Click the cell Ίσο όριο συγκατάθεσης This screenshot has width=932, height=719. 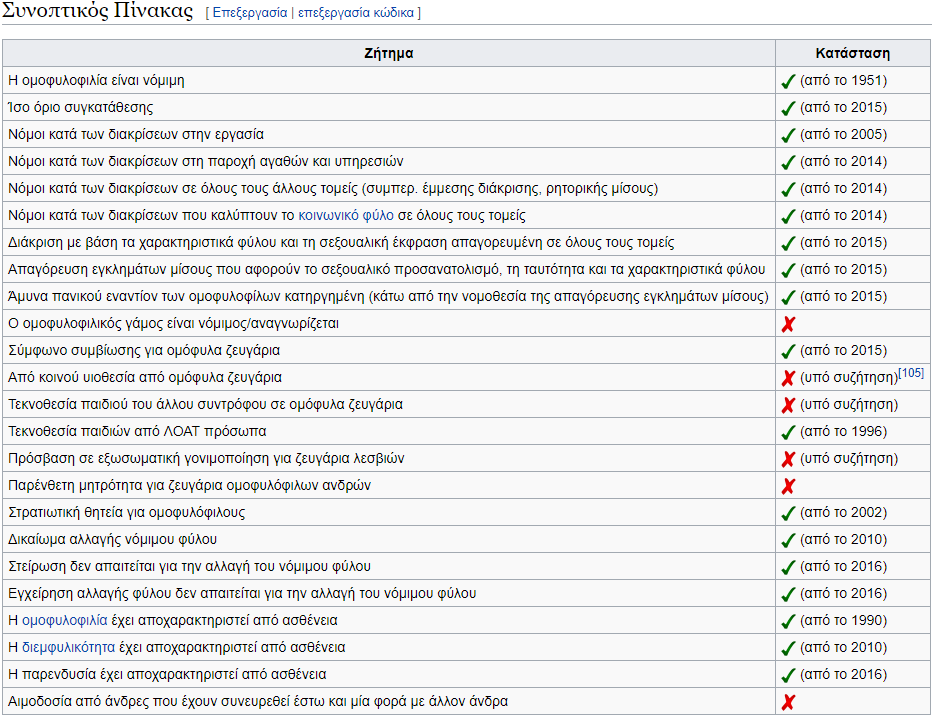pyautogui.click(x=389, y=107)
